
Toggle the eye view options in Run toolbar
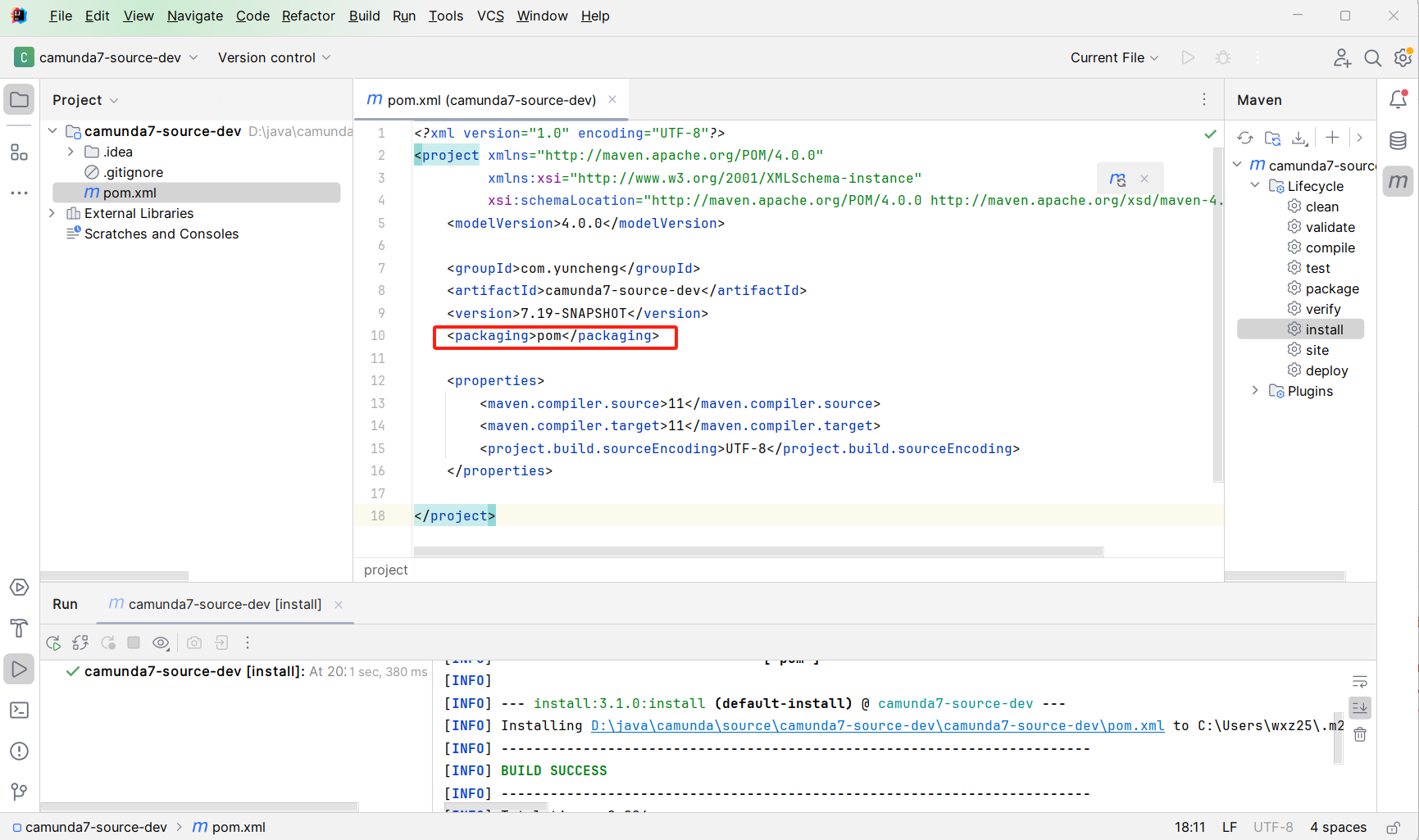coord(161,643)
